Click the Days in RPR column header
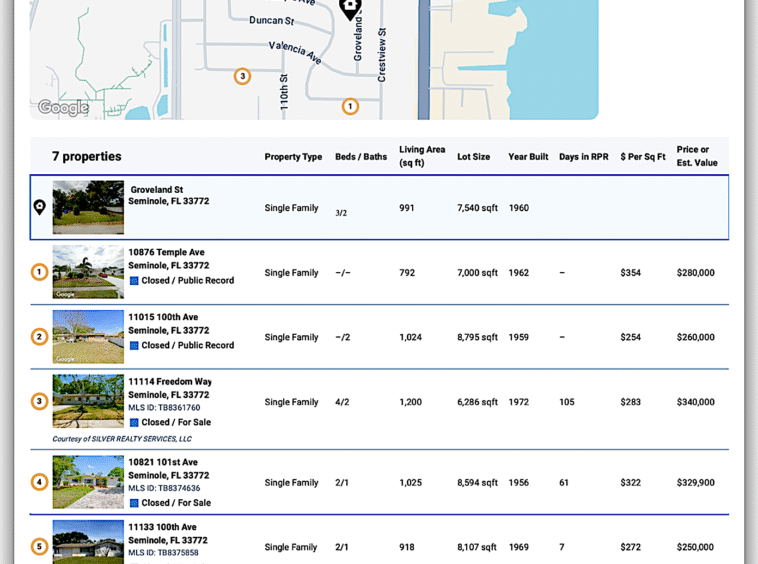This screenshot has height=564, width=758. pyautogui.click(x=583, y=157)
